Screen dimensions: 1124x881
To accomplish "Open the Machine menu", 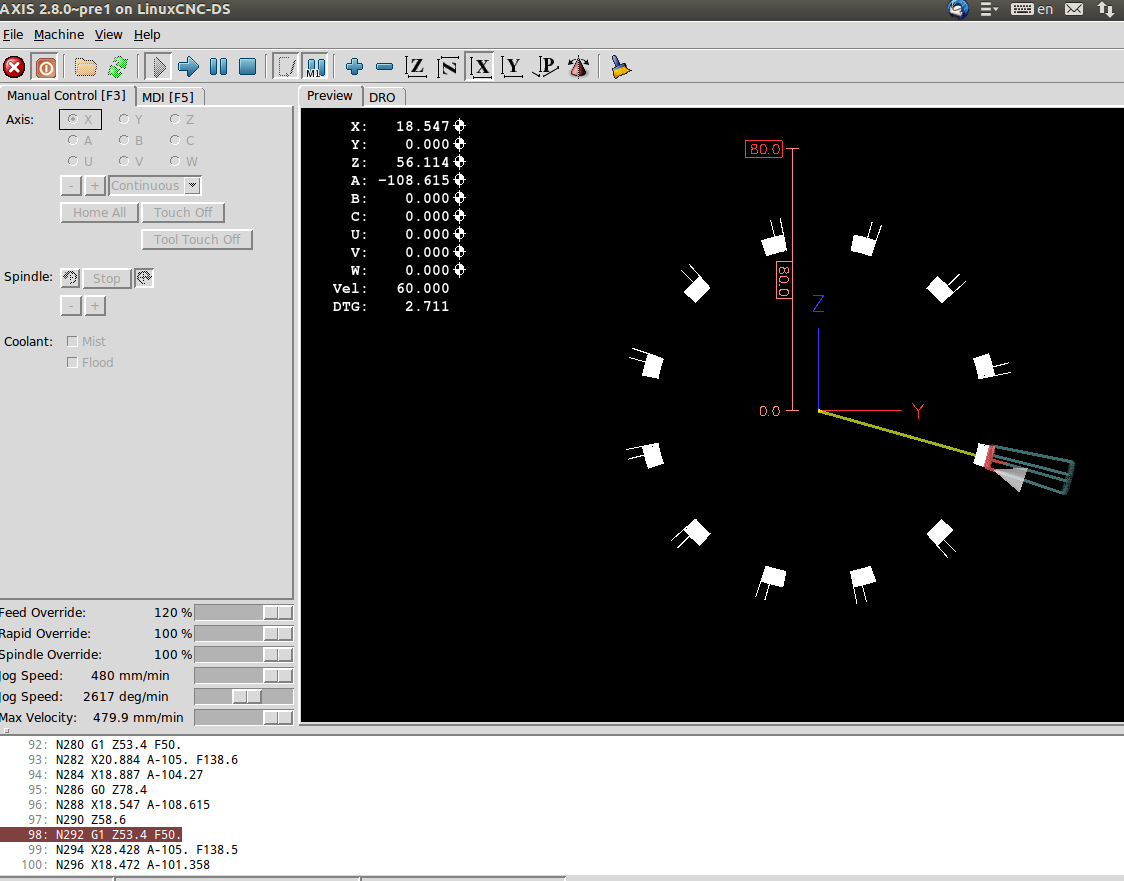I will pos(59,34).
